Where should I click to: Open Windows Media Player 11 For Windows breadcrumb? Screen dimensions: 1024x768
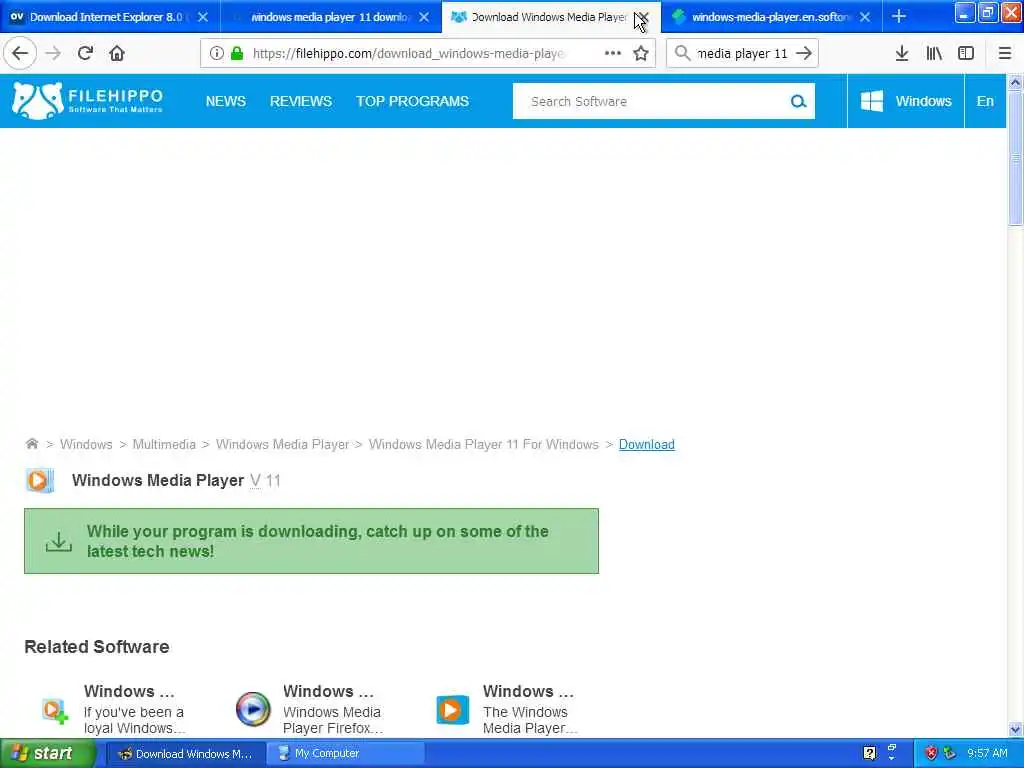(483, 444)
